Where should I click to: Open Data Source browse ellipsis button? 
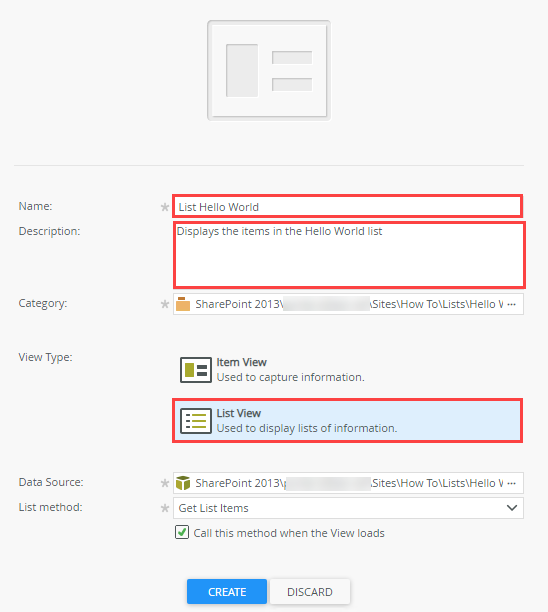click(512, 483)
